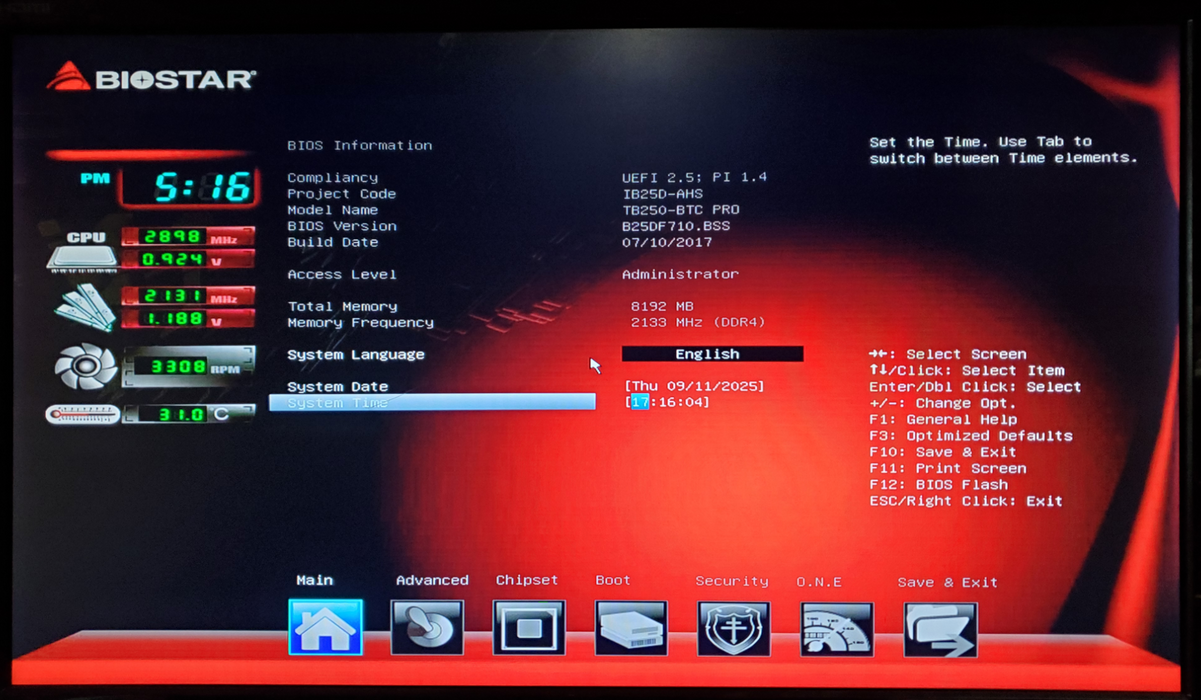Screen dimensions: 1201x700
Task: Click the fan icon
Action: coord(85,366)
